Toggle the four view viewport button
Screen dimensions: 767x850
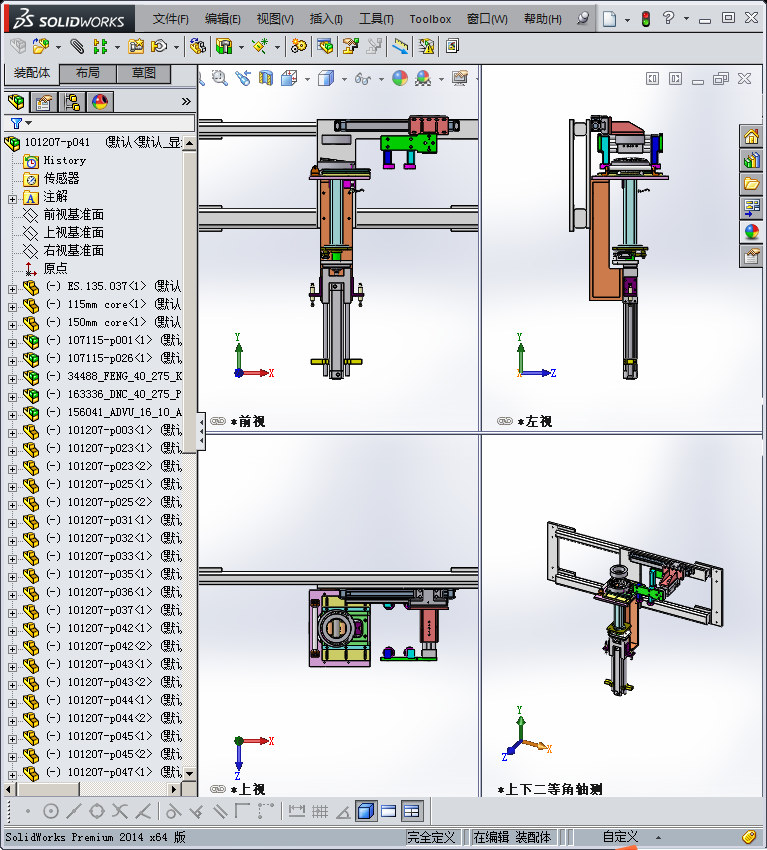[411, 811]
